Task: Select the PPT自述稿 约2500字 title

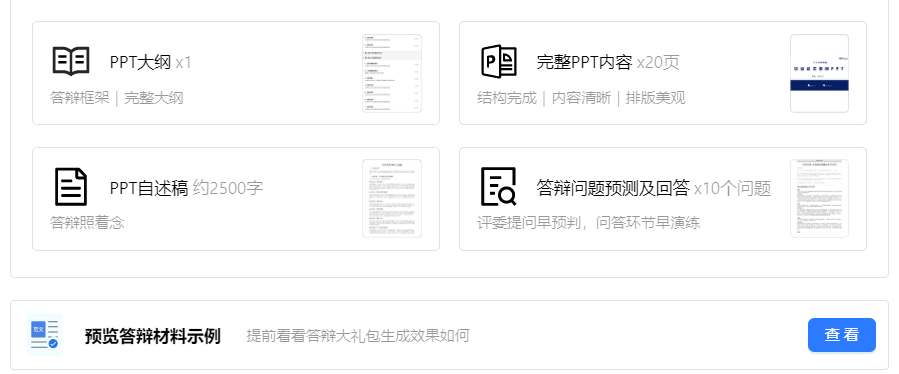Action: tap(186, 188)
